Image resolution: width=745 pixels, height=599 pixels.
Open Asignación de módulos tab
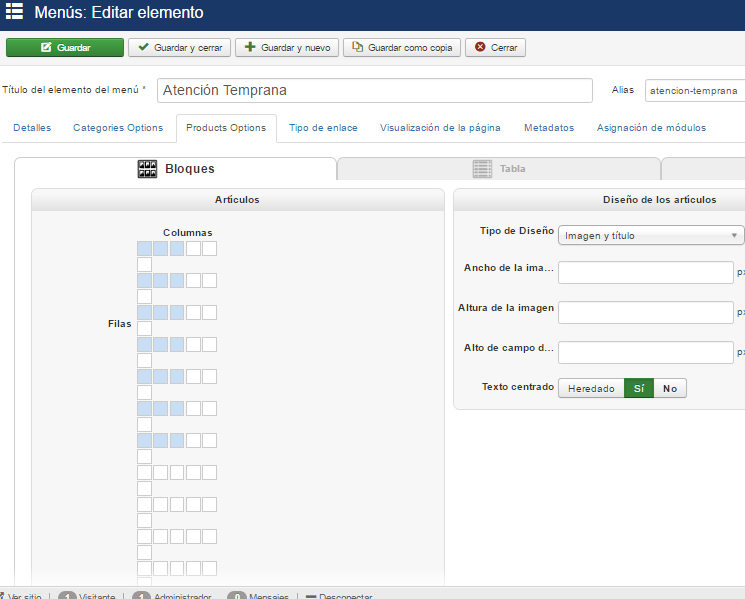tap(651, 128)
